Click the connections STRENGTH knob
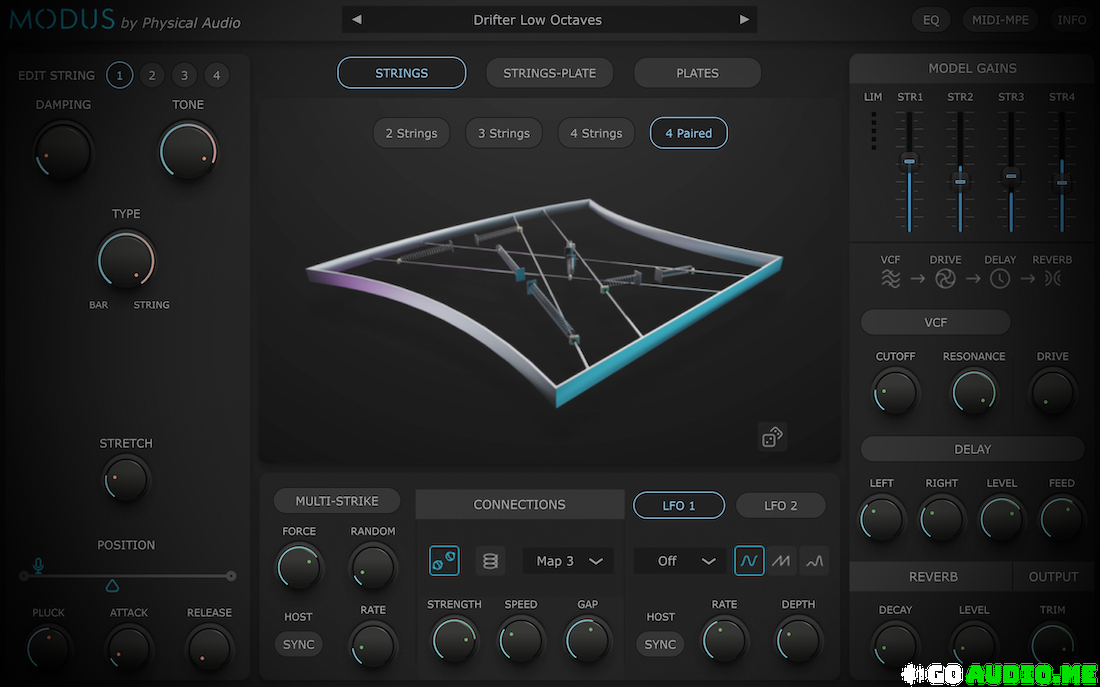This screenshot has height=687, width=1100. point(454,640)
